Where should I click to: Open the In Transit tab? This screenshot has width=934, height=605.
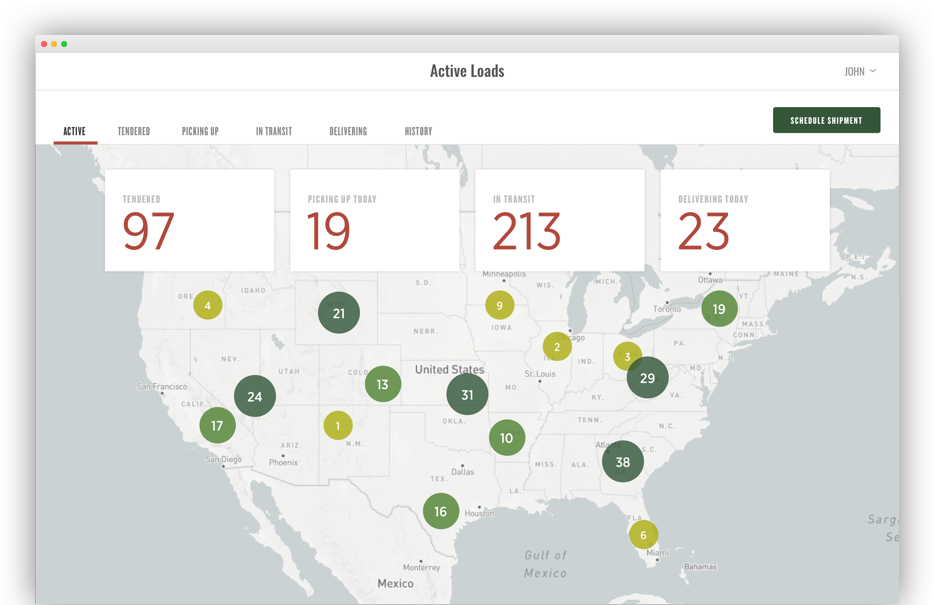(x=274, y=131)
